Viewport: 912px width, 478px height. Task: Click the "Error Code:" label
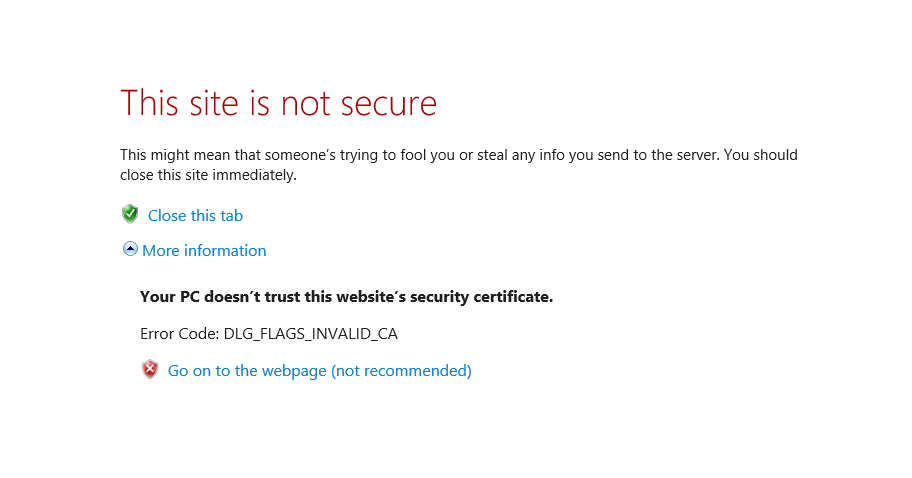click(179, 334)
